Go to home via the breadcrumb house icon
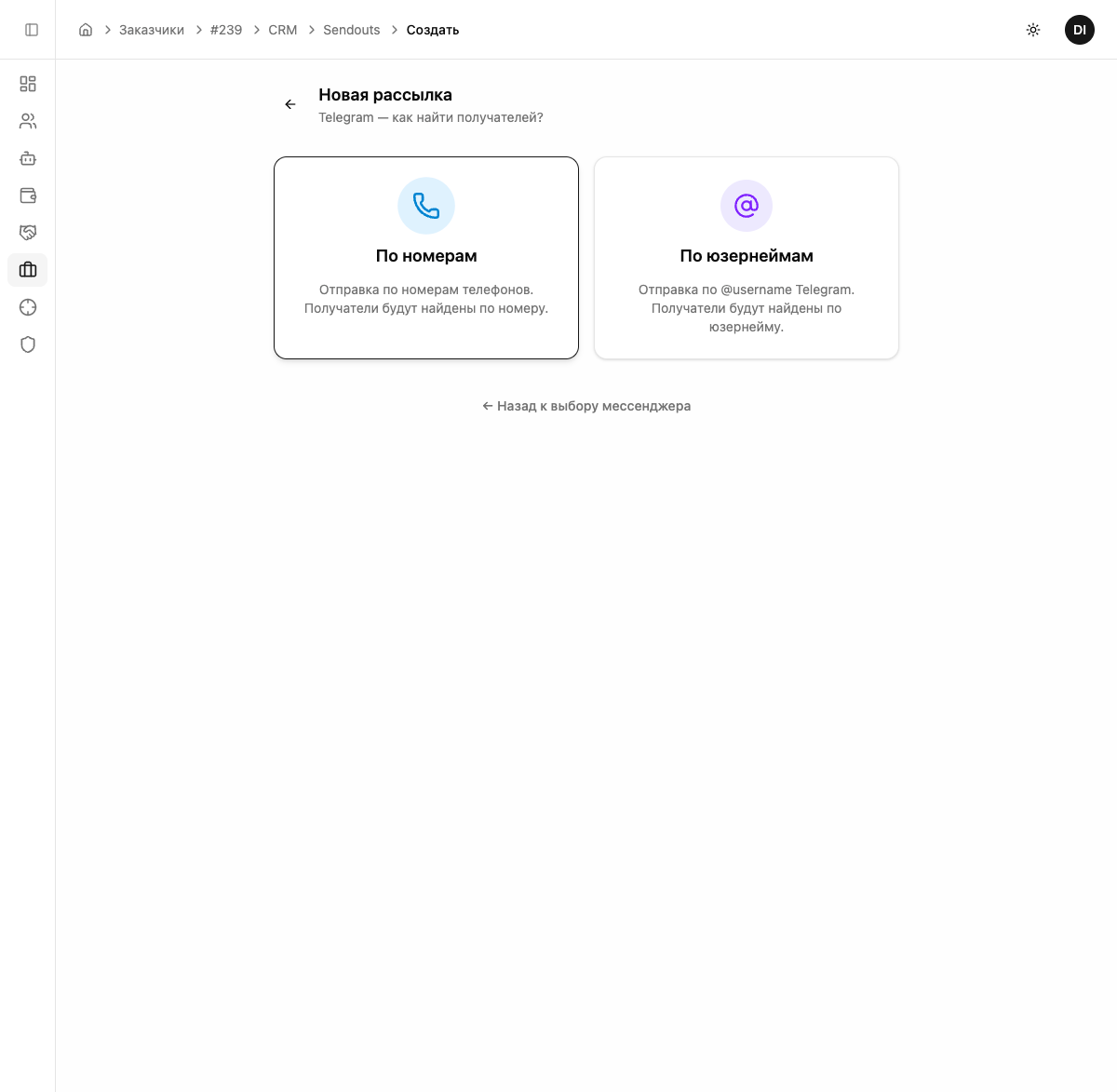The image size is (1117, 1092). [86, 30]
